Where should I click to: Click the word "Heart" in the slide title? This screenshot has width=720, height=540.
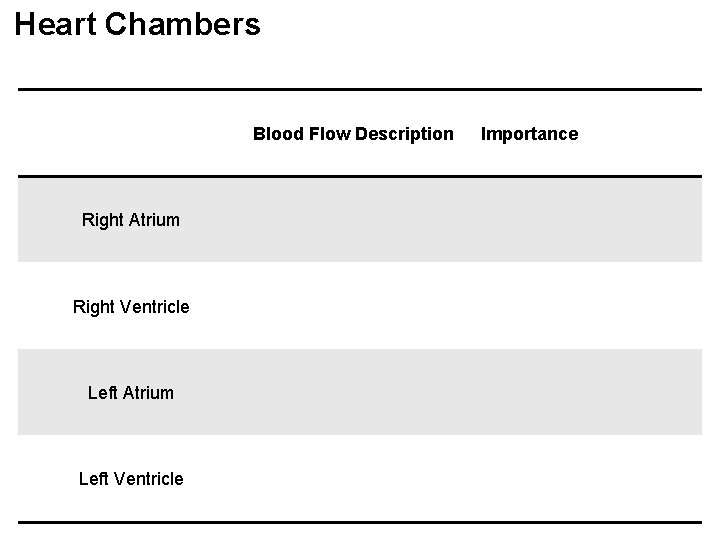coord(55,24)
